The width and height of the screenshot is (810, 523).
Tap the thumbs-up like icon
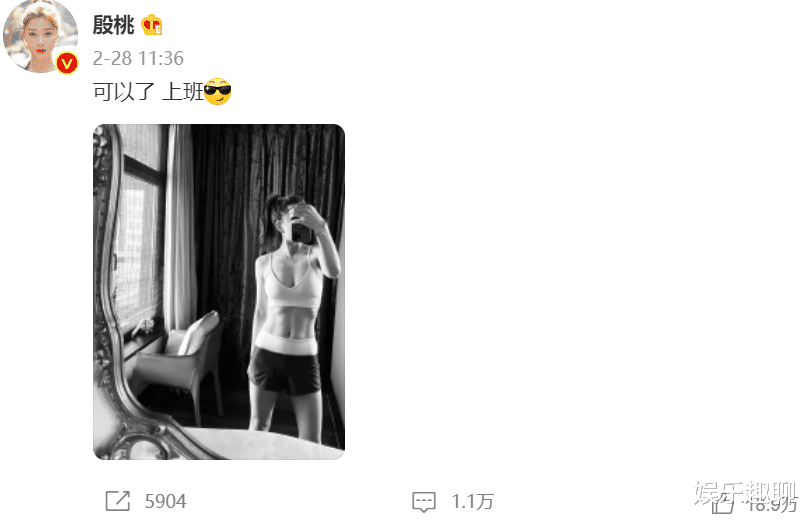coord(722,504)
